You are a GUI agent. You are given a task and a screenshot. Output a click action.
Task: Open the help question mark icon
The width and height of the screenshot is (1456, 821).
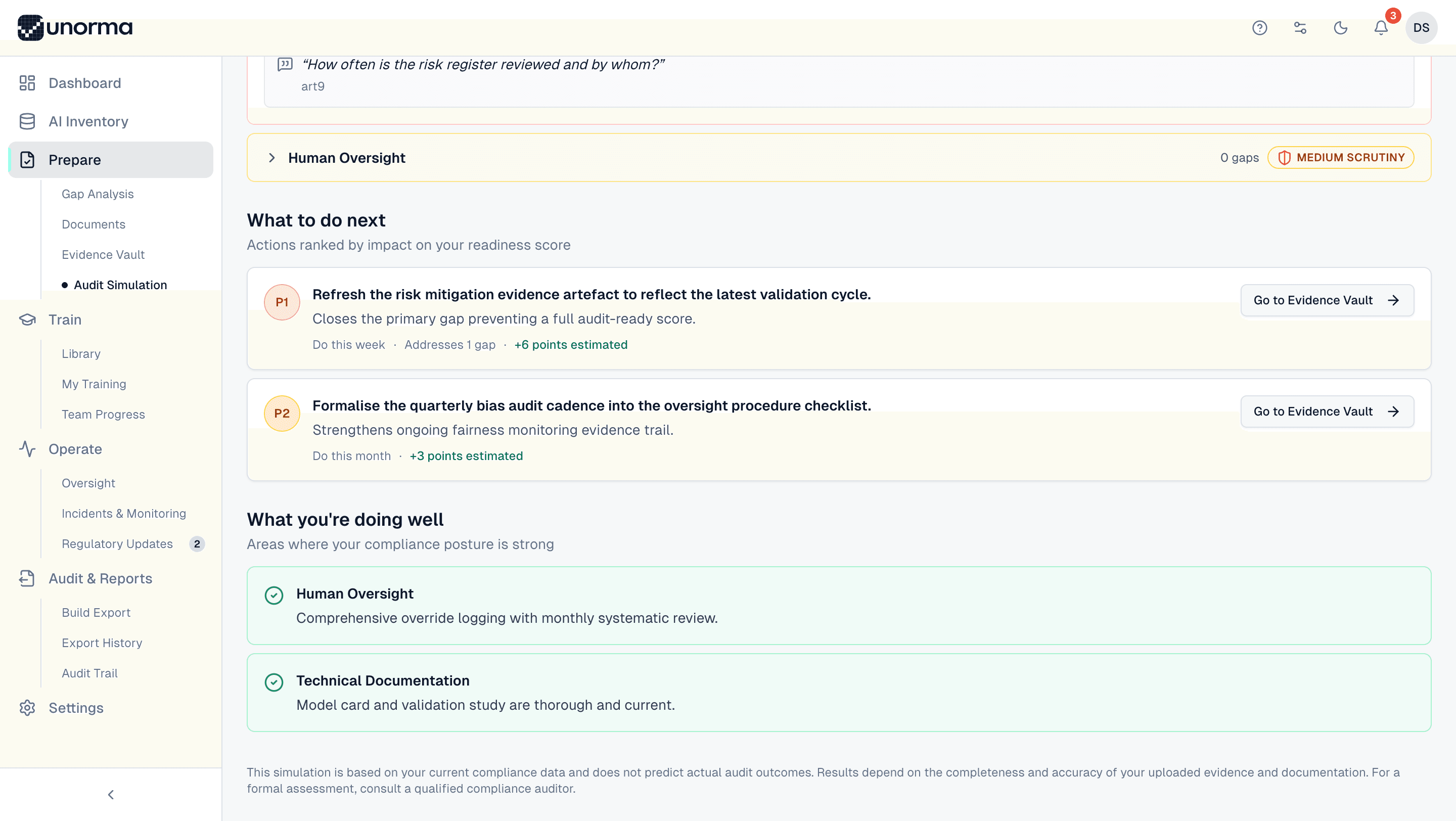(1259, 28)
